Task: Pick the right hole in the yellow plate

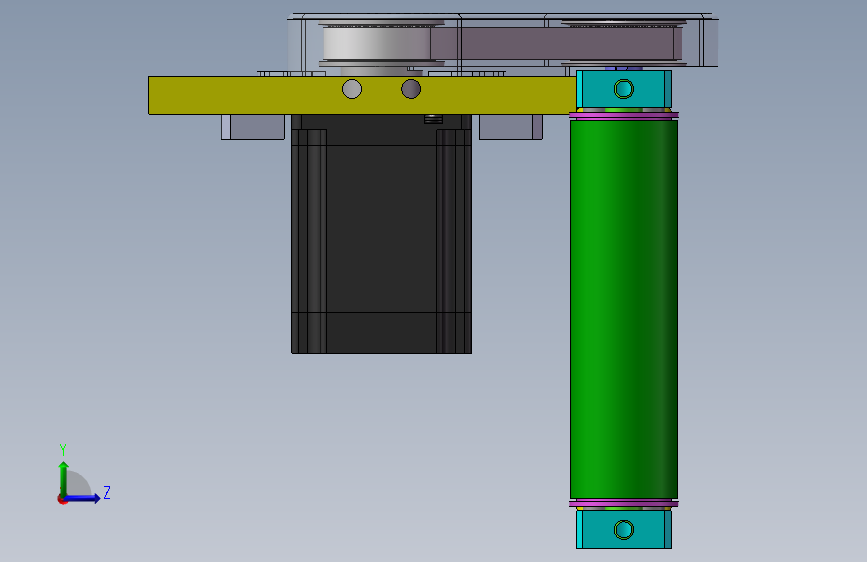Action: click(x=411, y=89)
